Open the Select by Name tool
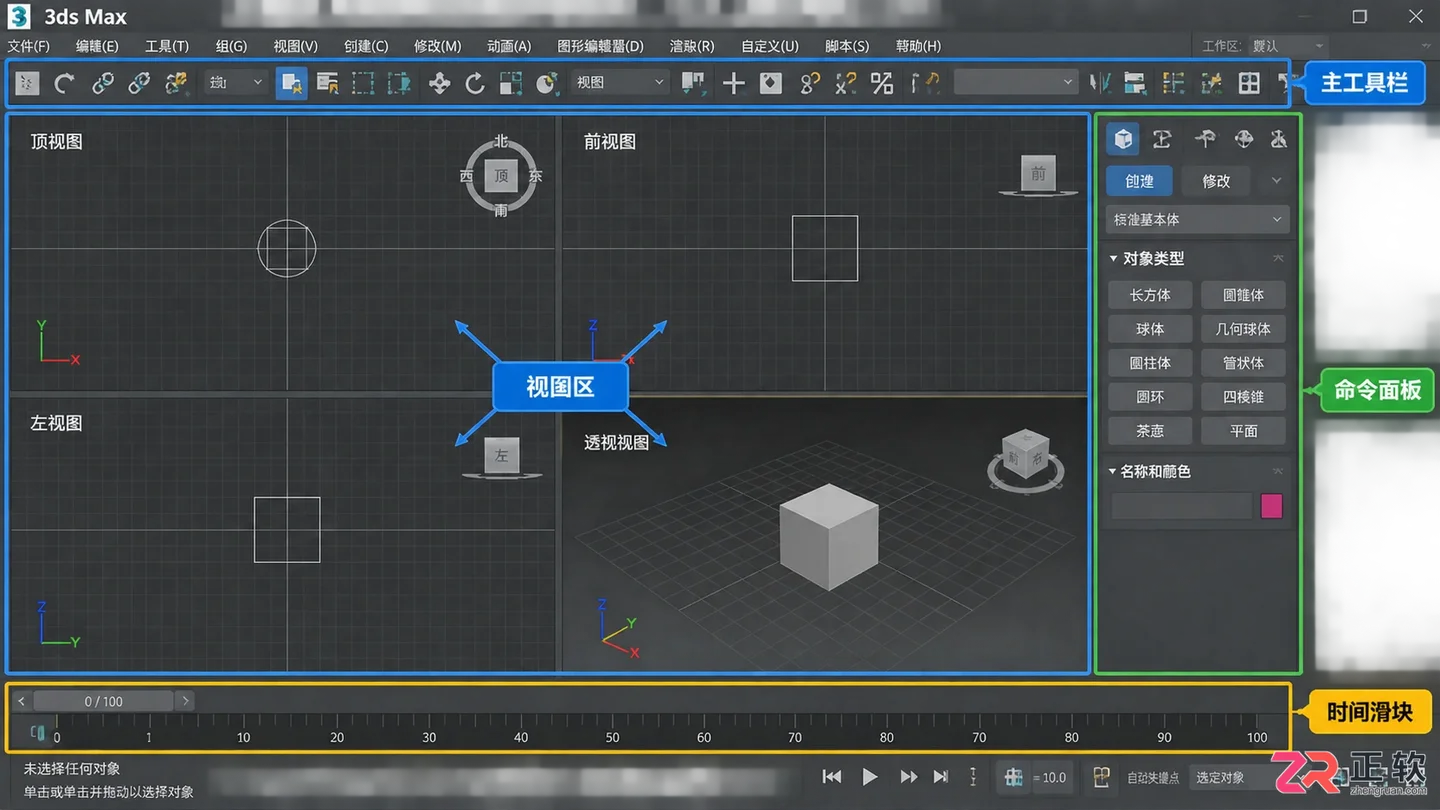The width and height of the screenshot is (1440, 810). pyautogui.click(x=327, y=83)
